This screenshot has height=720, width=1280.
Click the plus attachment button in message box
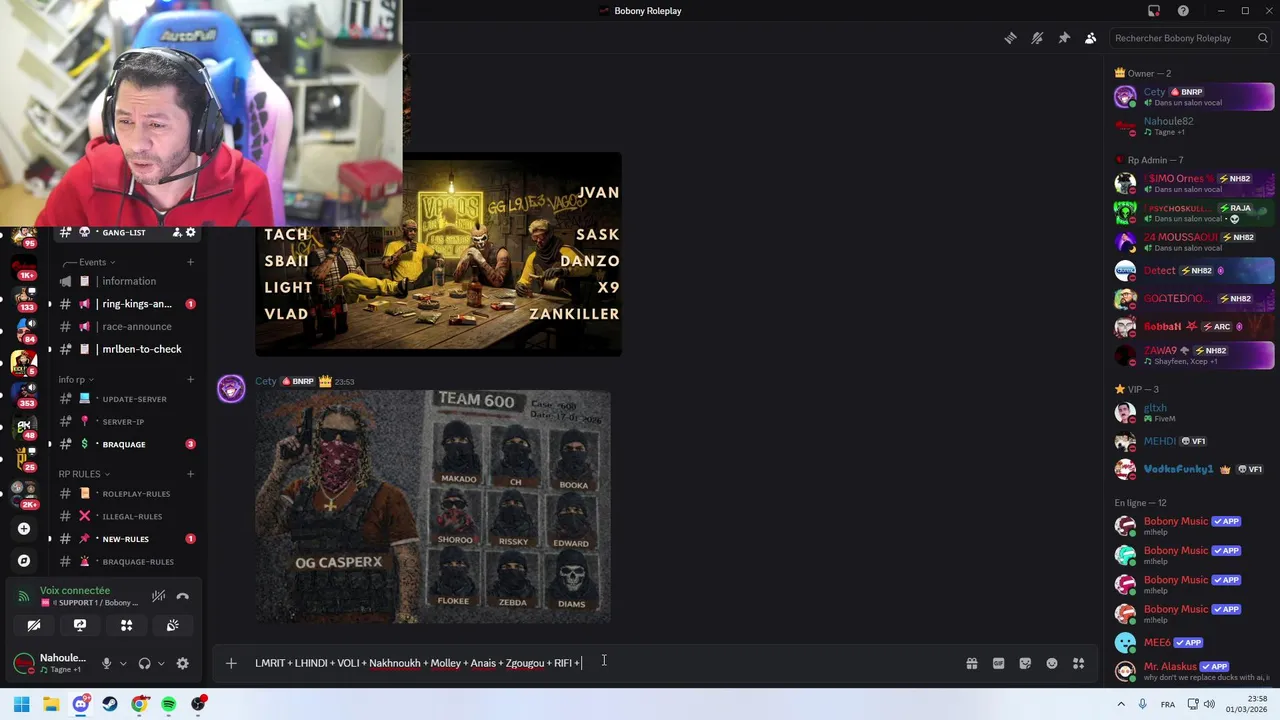231,663
